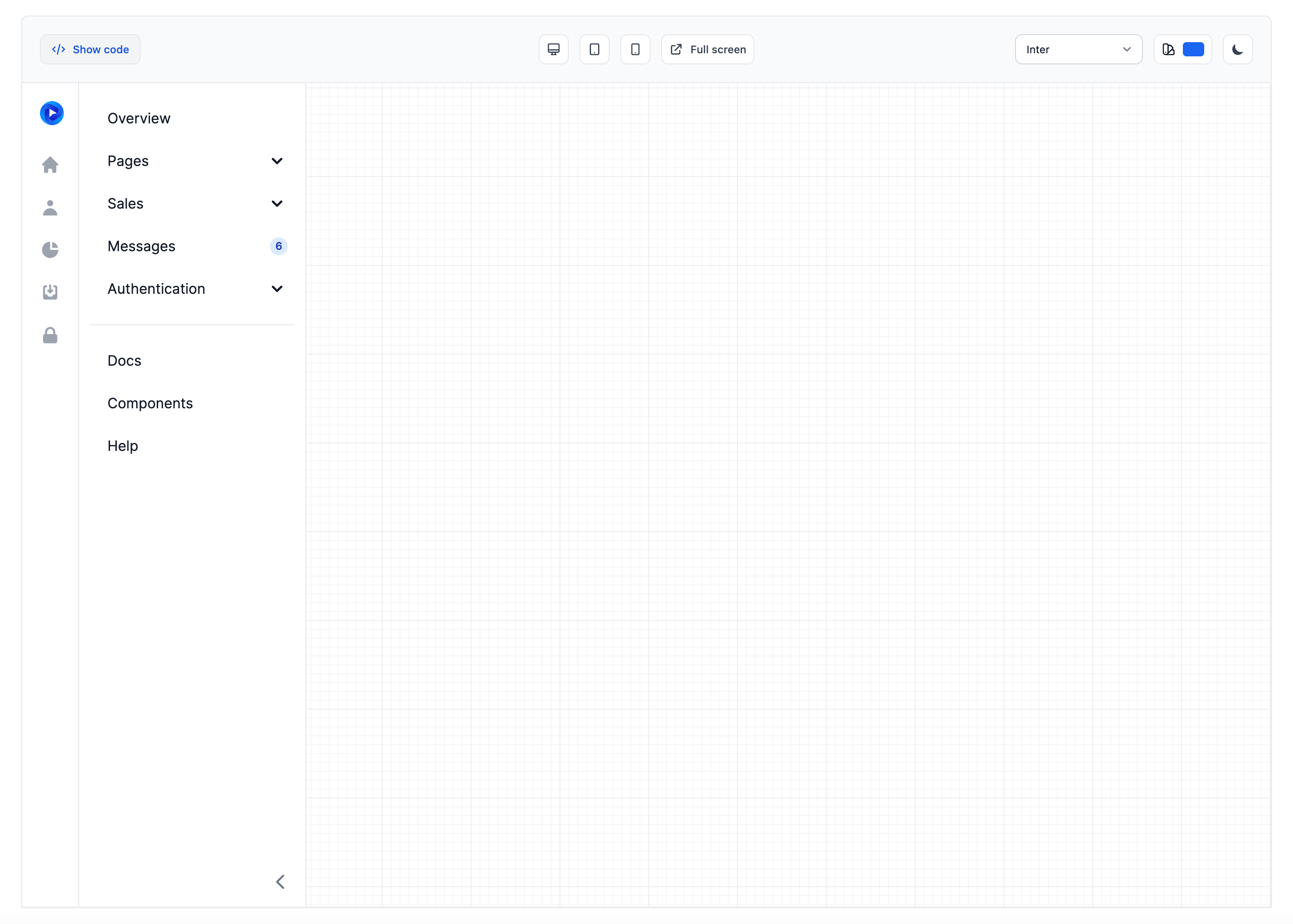1293x924 pixels.
Task: Expand the Sales submenu chevron
Action: 277,204
